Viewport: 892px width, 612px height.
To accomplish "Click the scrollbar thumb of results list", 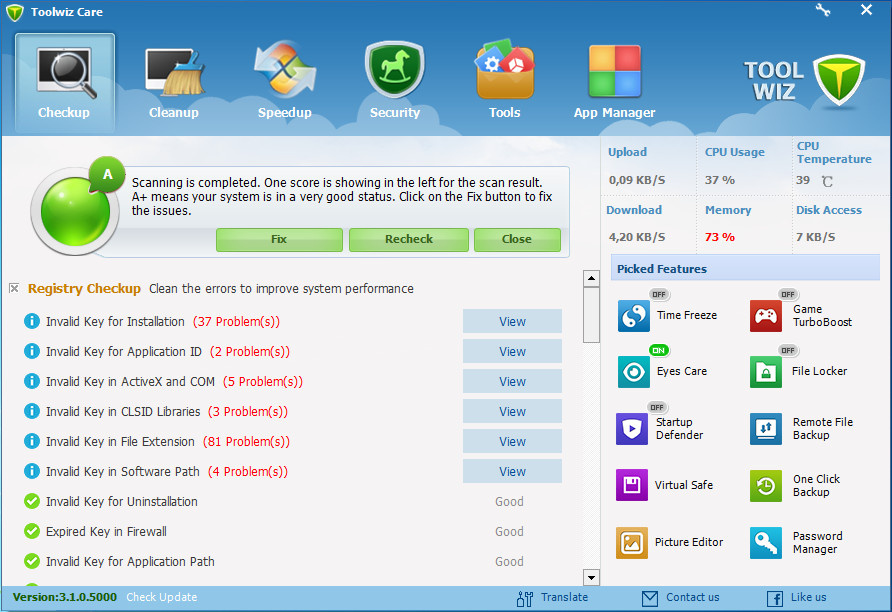I will (591, 315).
